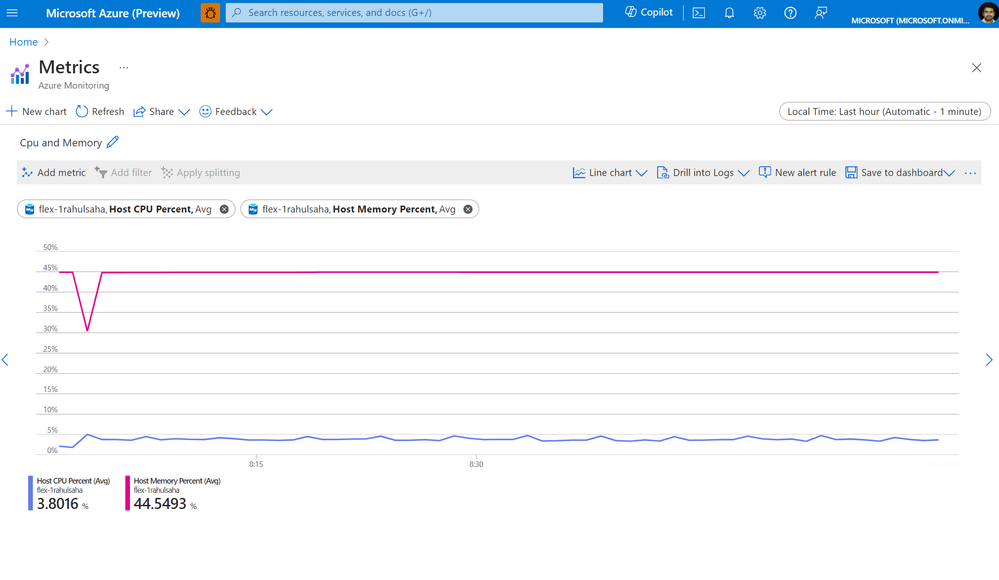Image resolution: width=999 pixels, height=580 pixels.
Task: Click the orange bug report icon
Action: [x=210, y=13]
